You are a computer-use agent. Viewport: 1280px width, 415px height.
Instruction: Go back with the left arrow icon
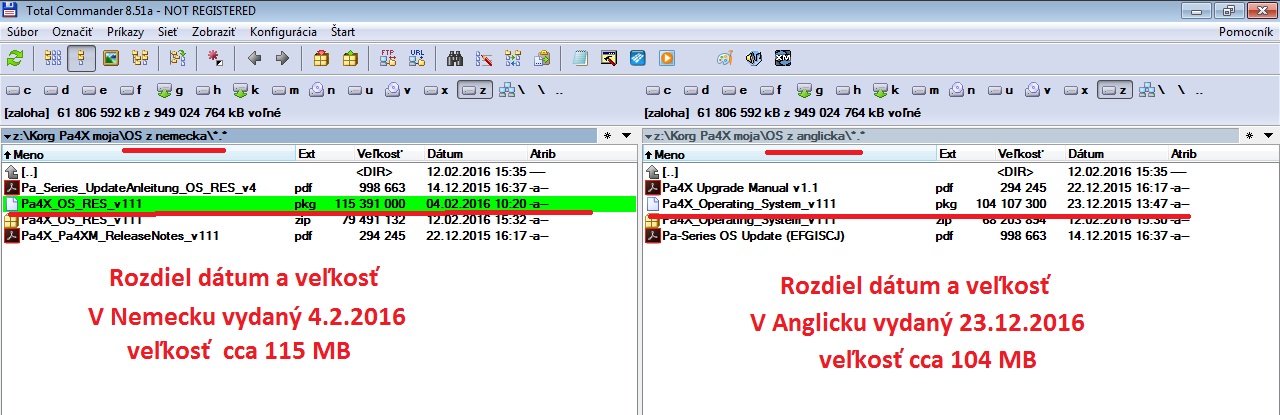[x=254, y=58]
